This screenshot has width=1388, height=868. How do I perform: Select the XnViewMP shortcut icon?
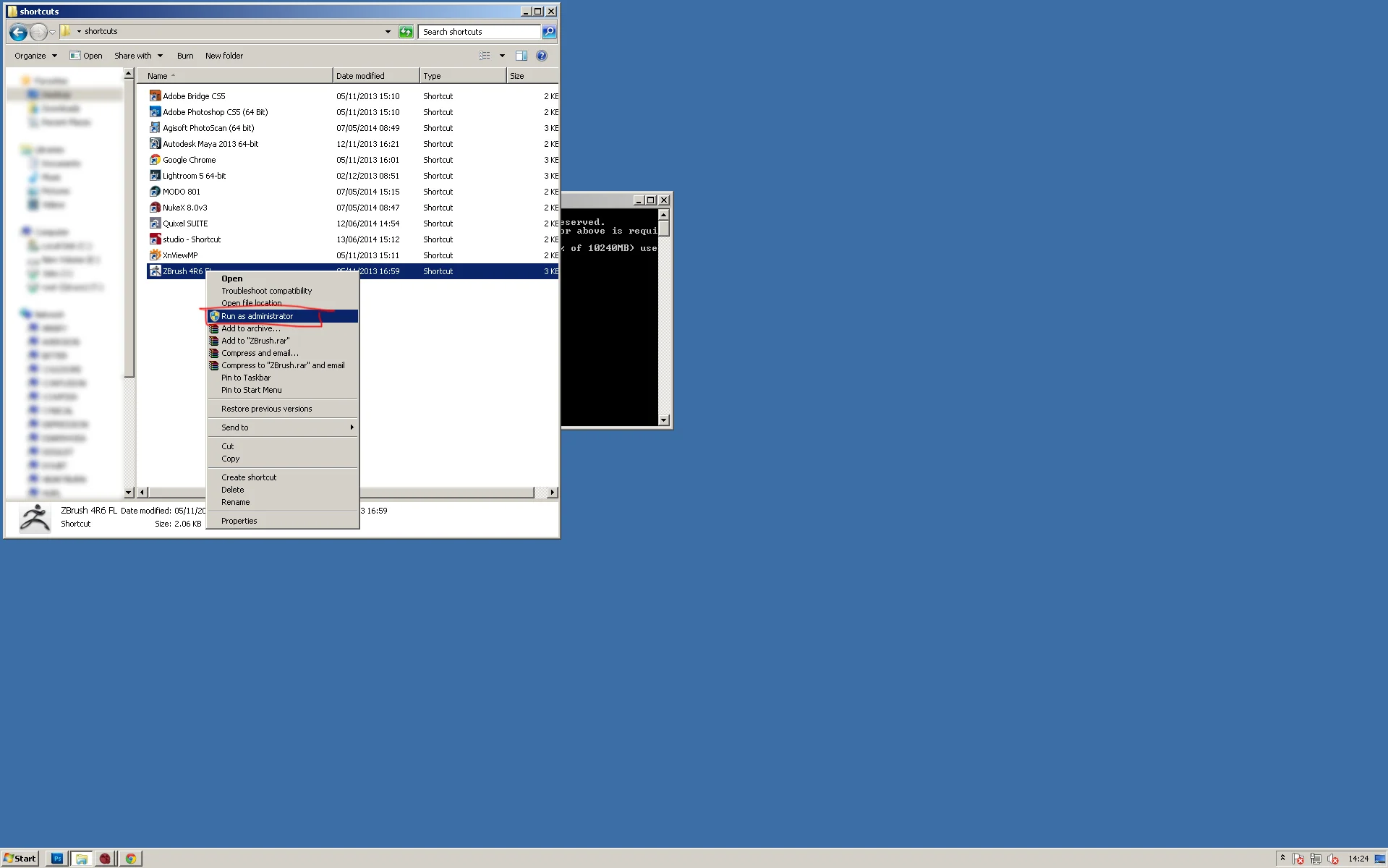point(155,255)
